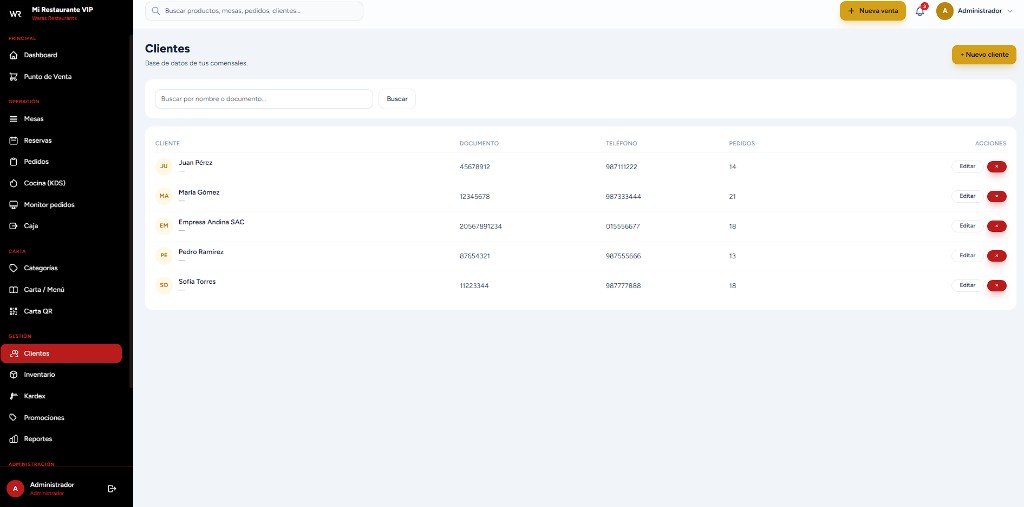This screenshot has width=1024, height=507.
Task: Click the Administrador avatar in top bar
Action: pyautogui.click(x=944, y=11)
